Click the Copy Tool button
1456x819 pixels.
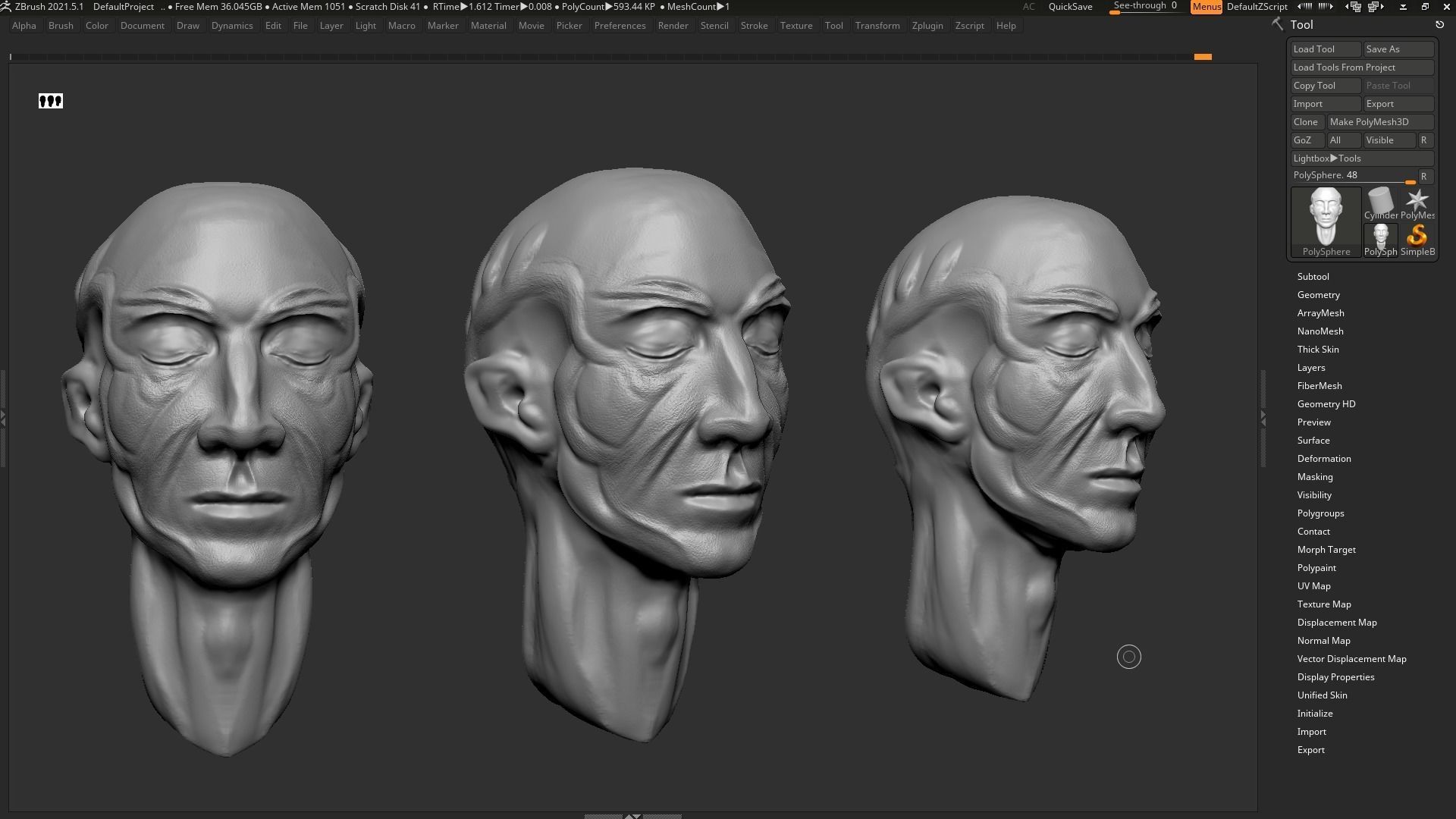[1326, 86]
